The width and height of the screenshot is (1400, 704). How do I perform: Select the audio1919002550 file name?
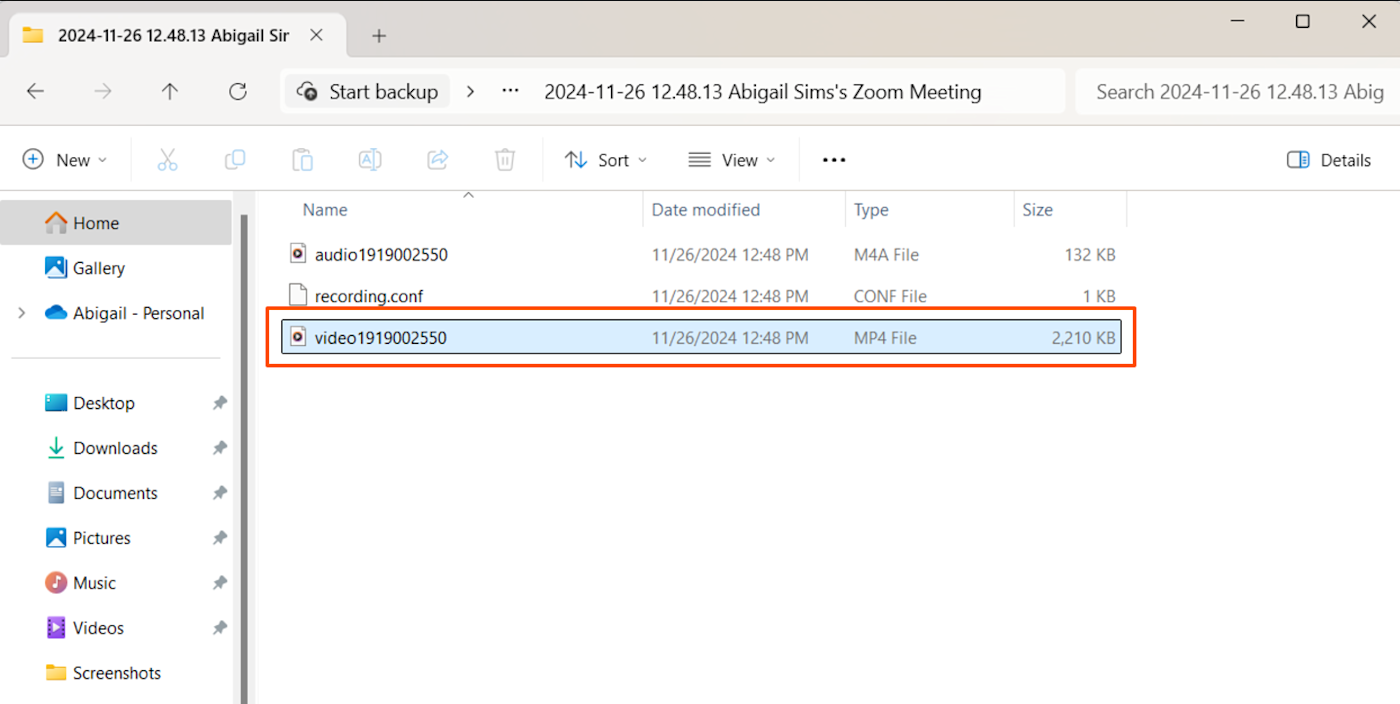click(x=381, y=255)
